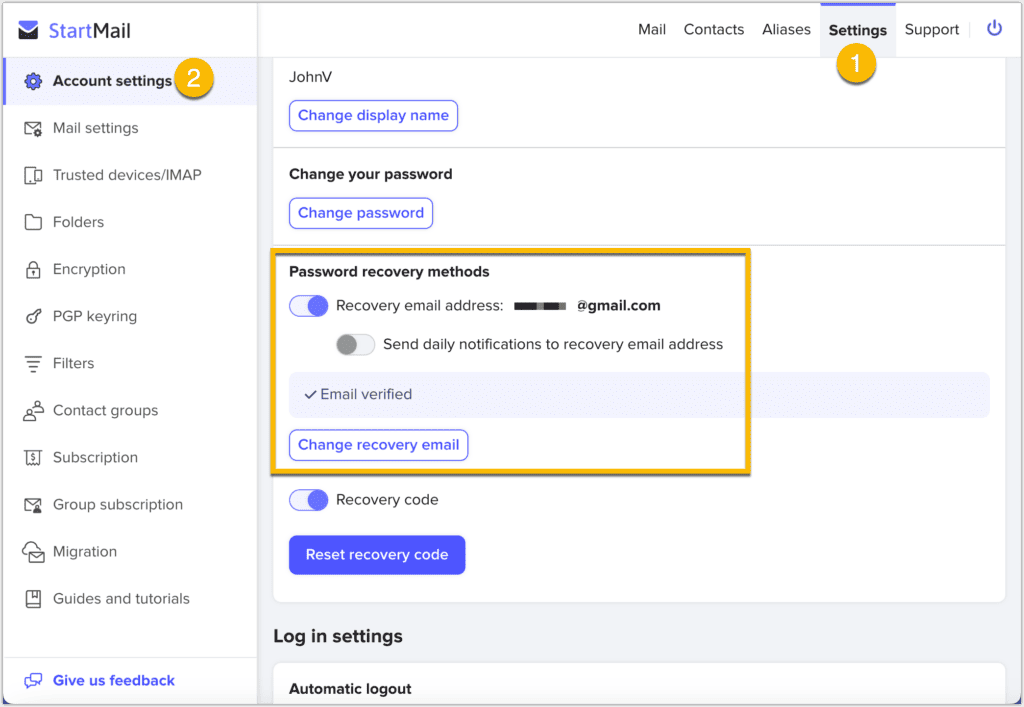Open the Give us feedback link
Image resolution: width=1024 pixels, height=707 pixels.
tap(113, 681)
